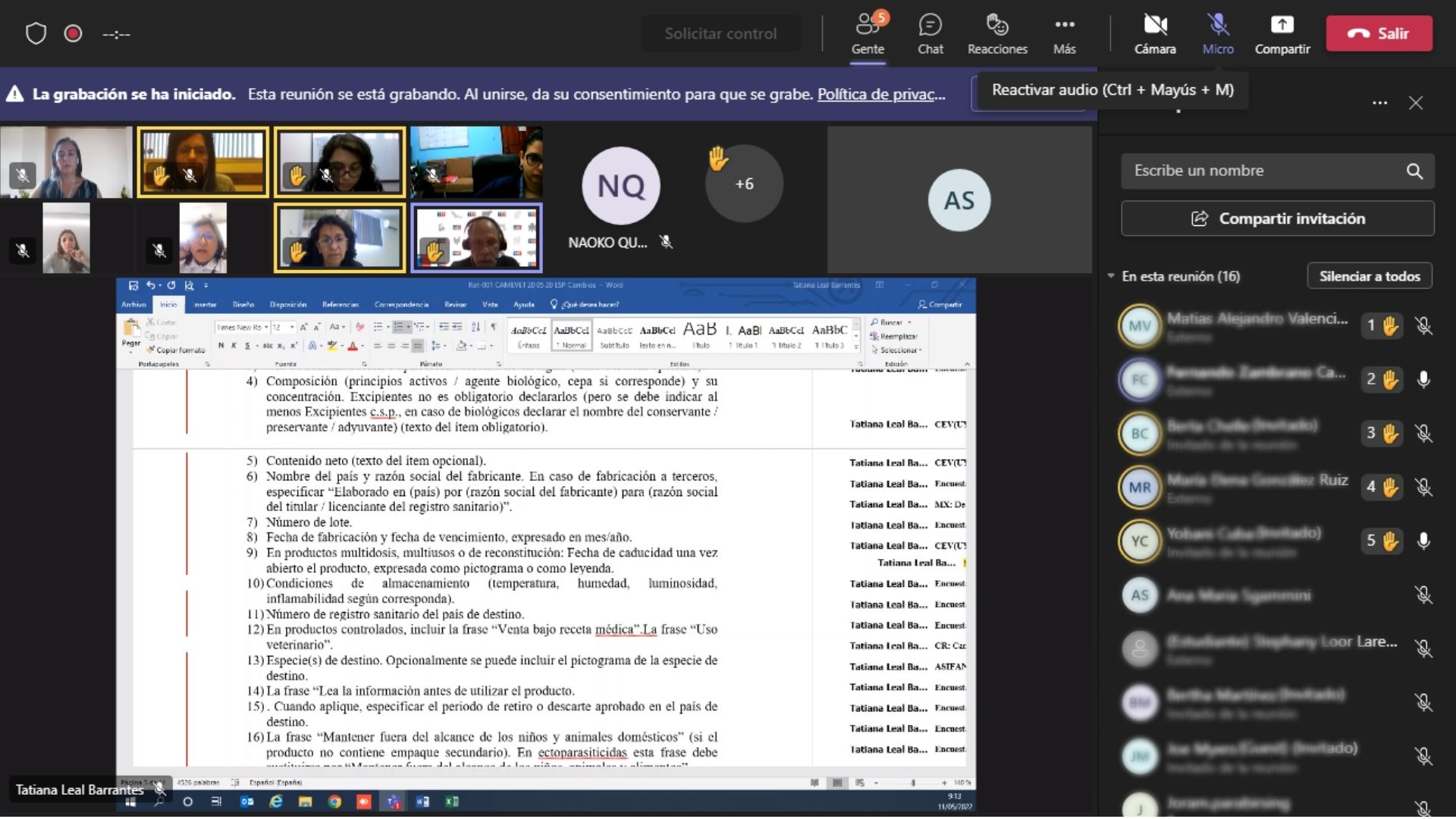The height and width of the screenshot is (819, 1456).
Task: Click the Windows Start button in shared screen
Action: 130,802
